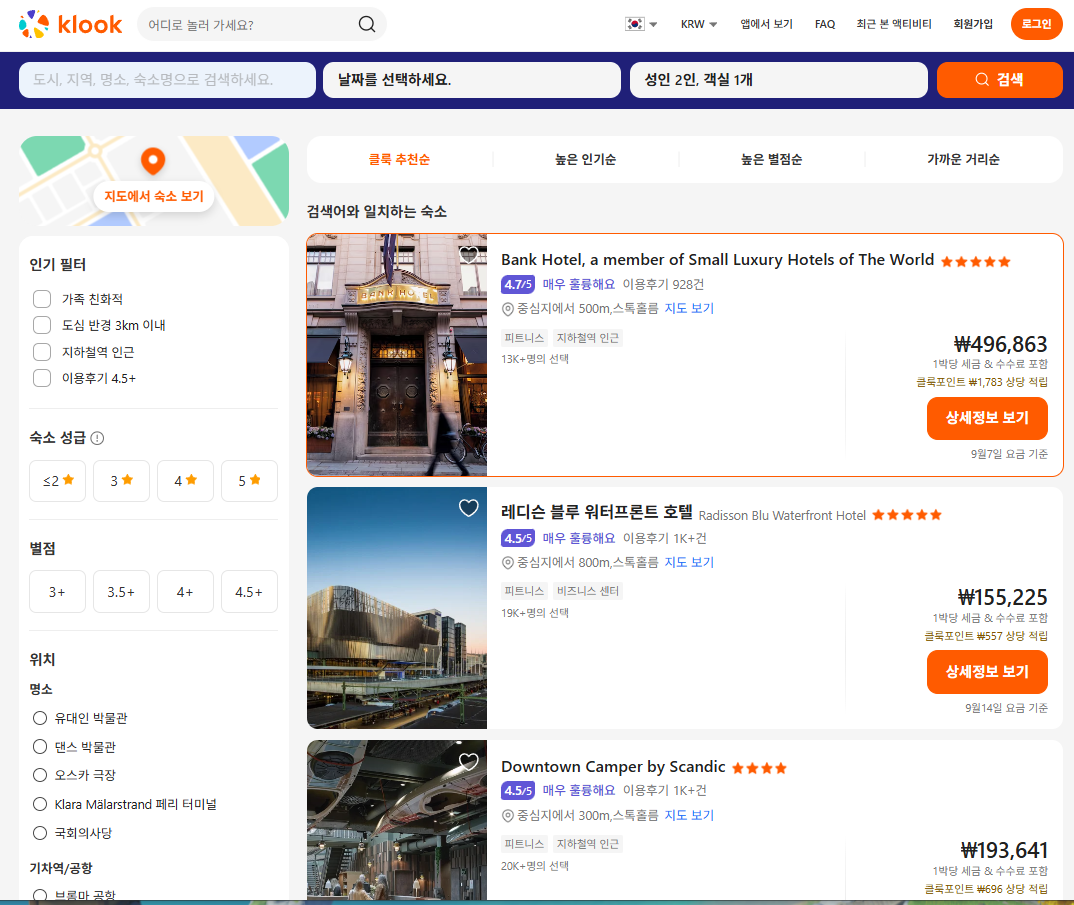Select the 높은 별점순 sort tab

[x=771, y=160]
